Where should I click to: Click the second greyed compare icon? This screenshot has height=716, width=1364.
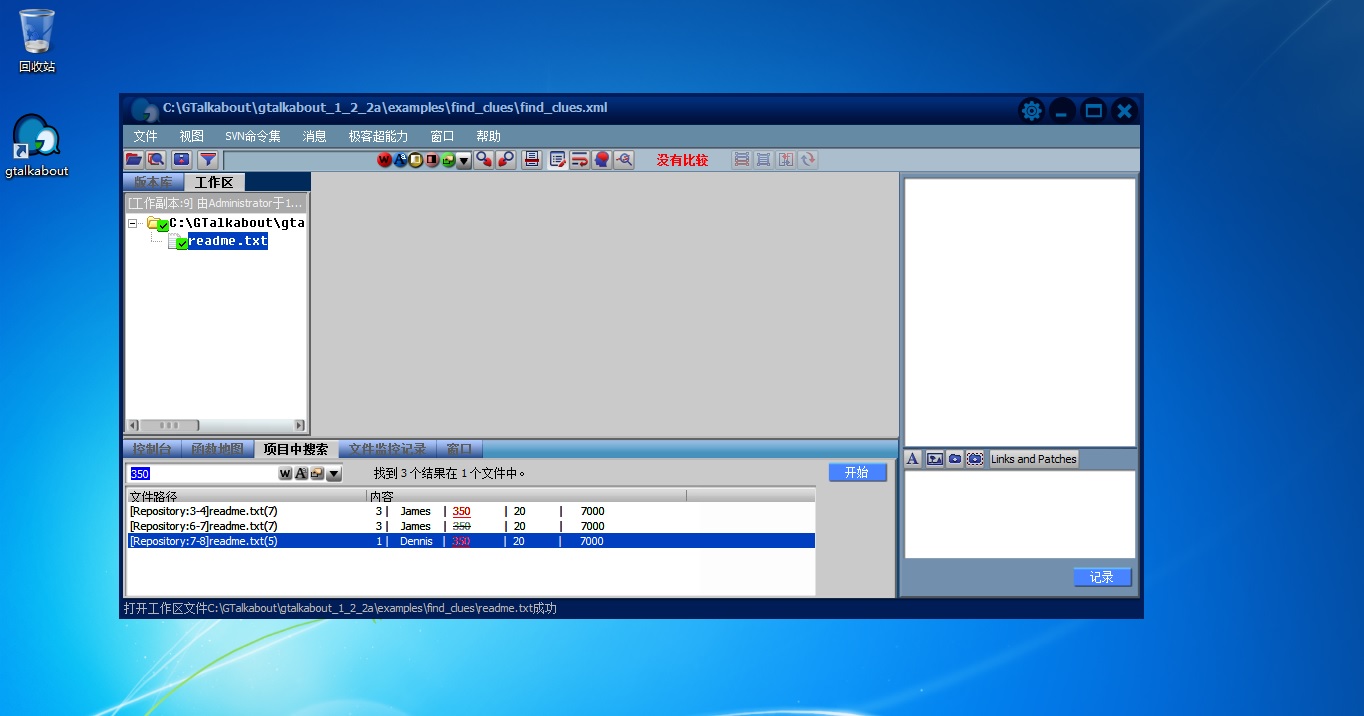[x=763, y=159]
